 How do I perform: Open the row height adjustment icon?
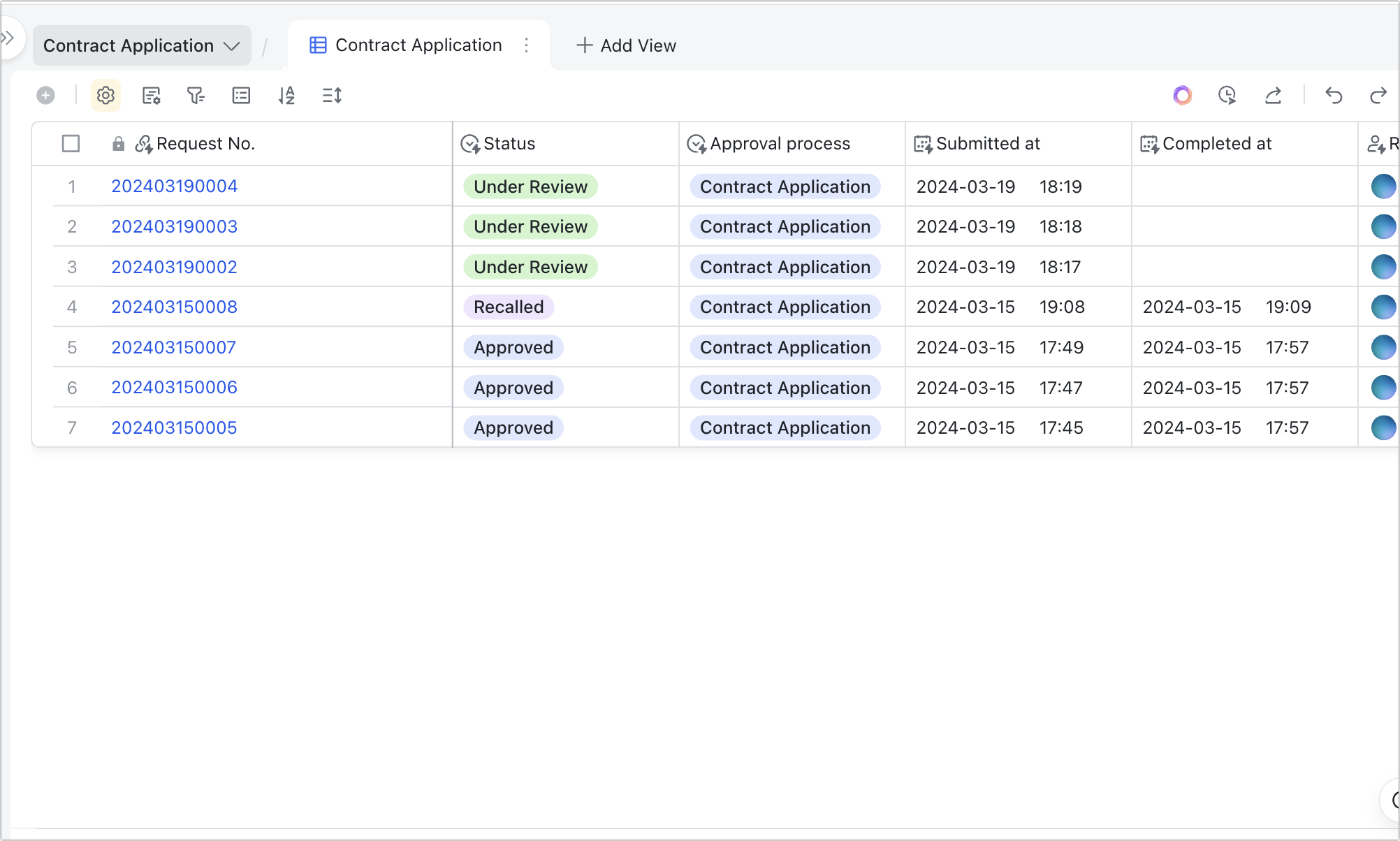332,96
